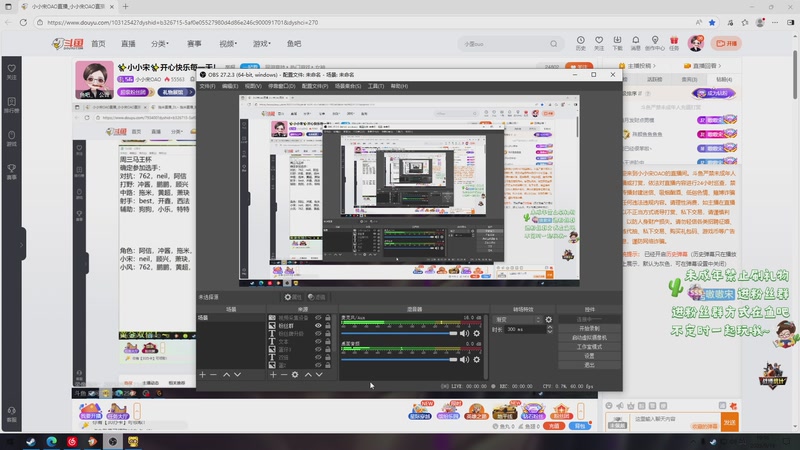Move source up in OBS sources list
The width and height of the screenshot is (800, 450).
[x=308, y=374]
